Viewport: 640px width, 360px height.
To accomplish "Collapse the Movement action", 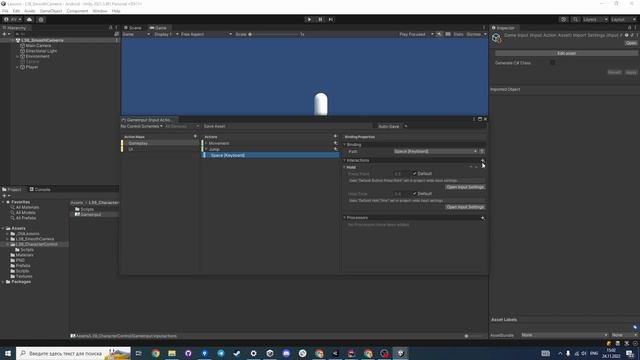I will point(206,143).
